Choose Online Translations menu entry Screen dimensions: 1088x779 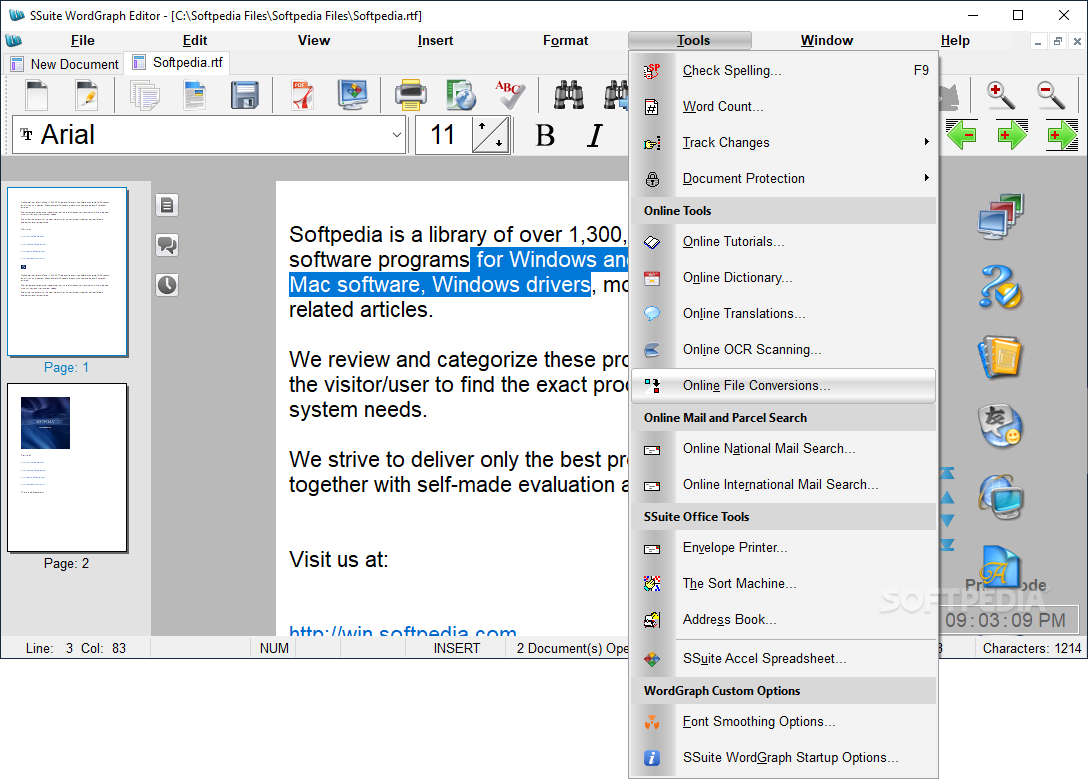tap(783, 314)
